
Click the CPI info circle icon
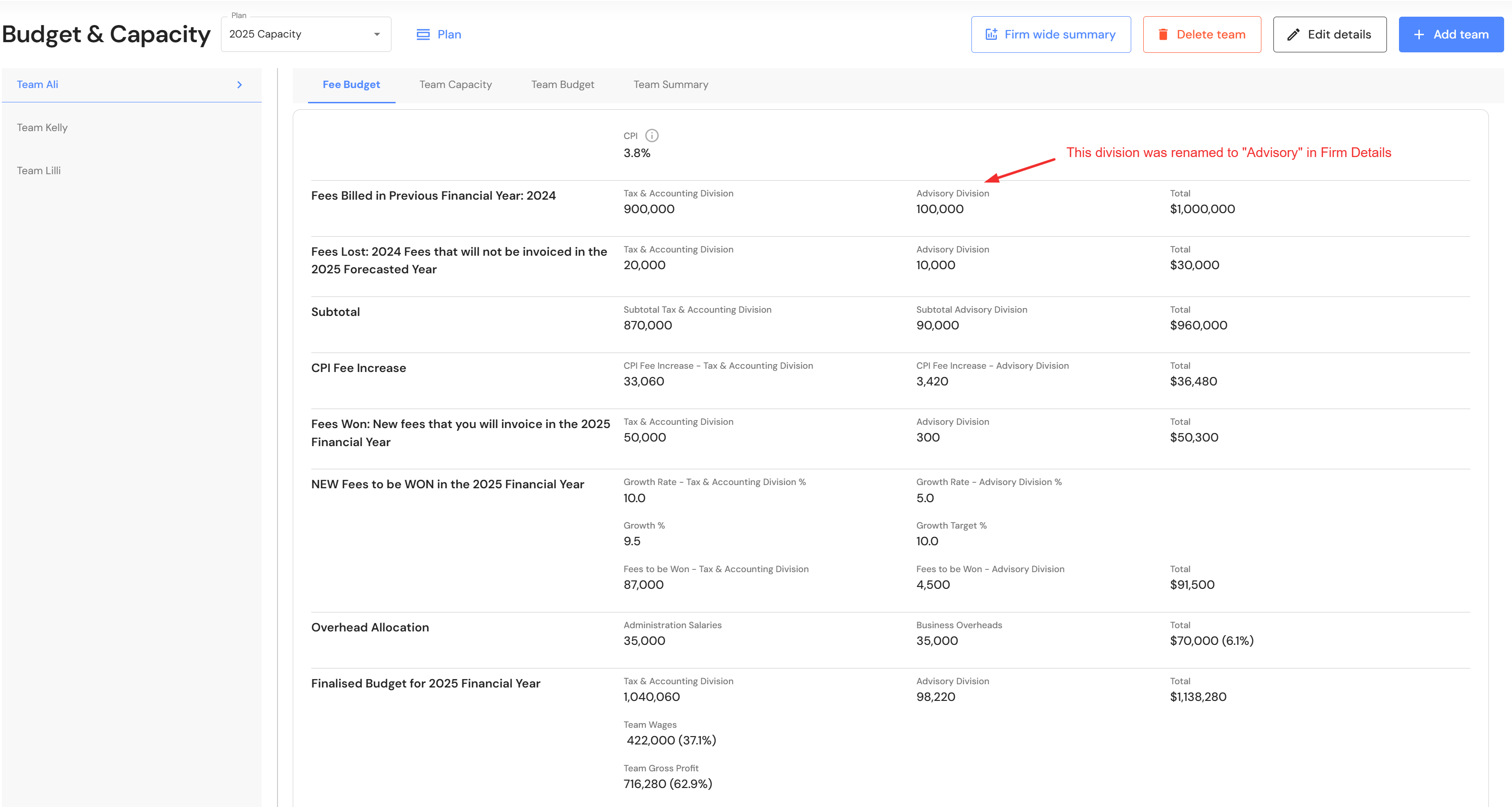coord(651,136)
